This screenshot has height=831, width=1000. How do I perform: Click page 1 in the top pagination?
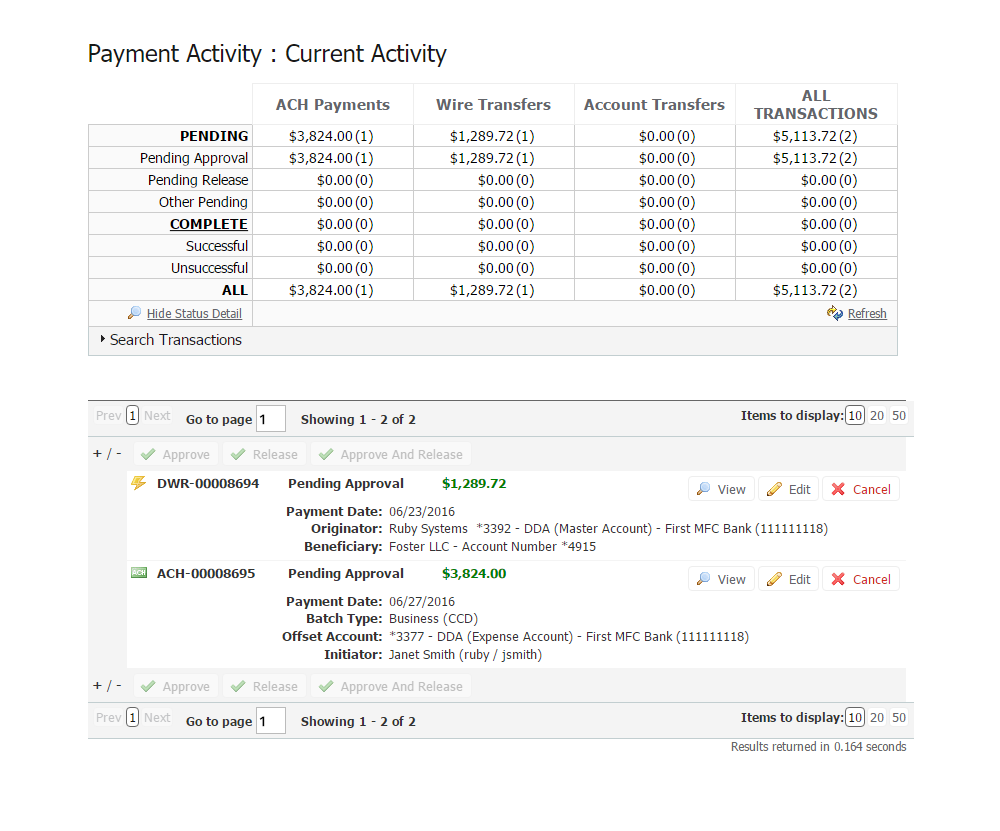[x=133, y=416]
